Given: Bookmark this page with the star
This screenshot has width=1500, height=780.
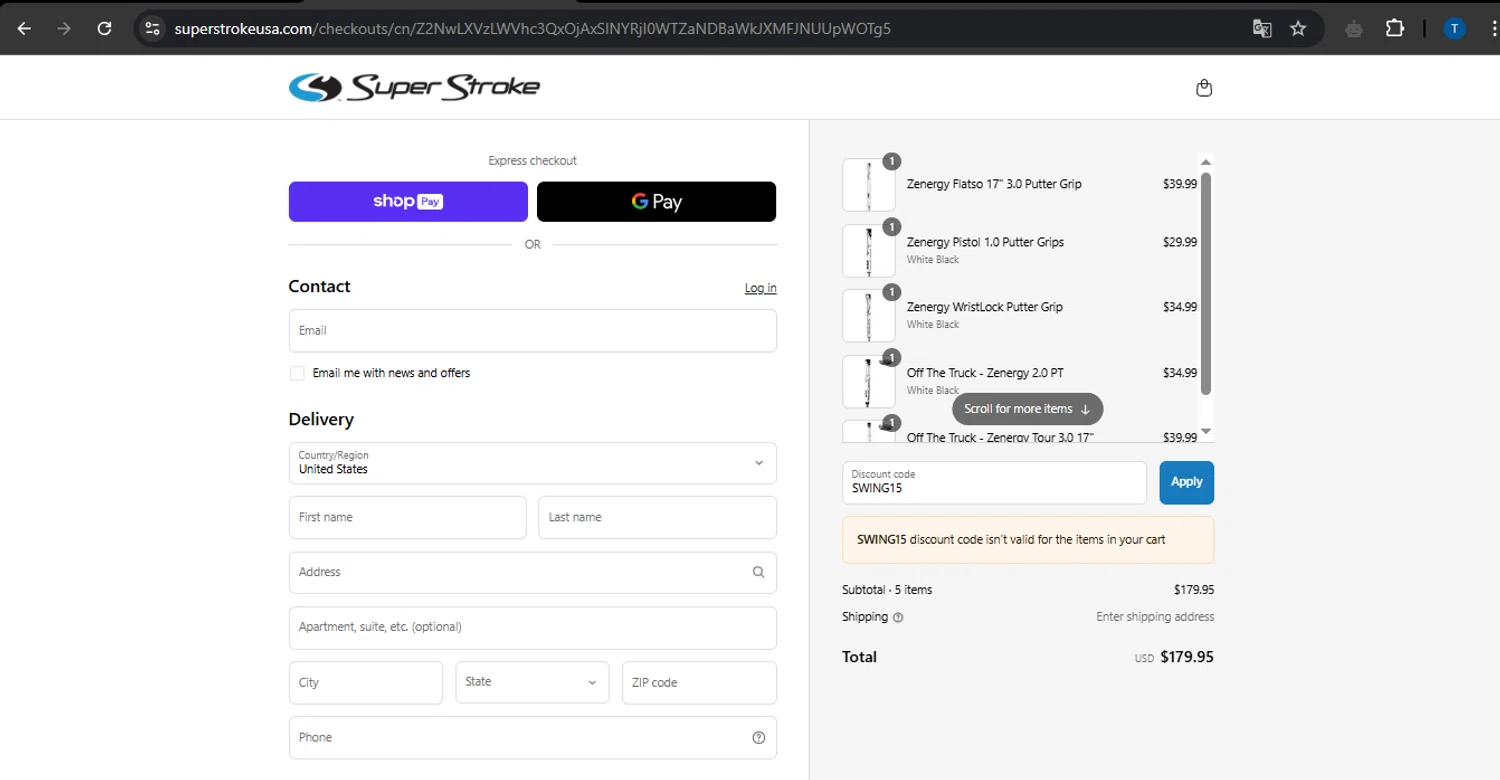Looking at the screenshot, I should pos(1298,28).
